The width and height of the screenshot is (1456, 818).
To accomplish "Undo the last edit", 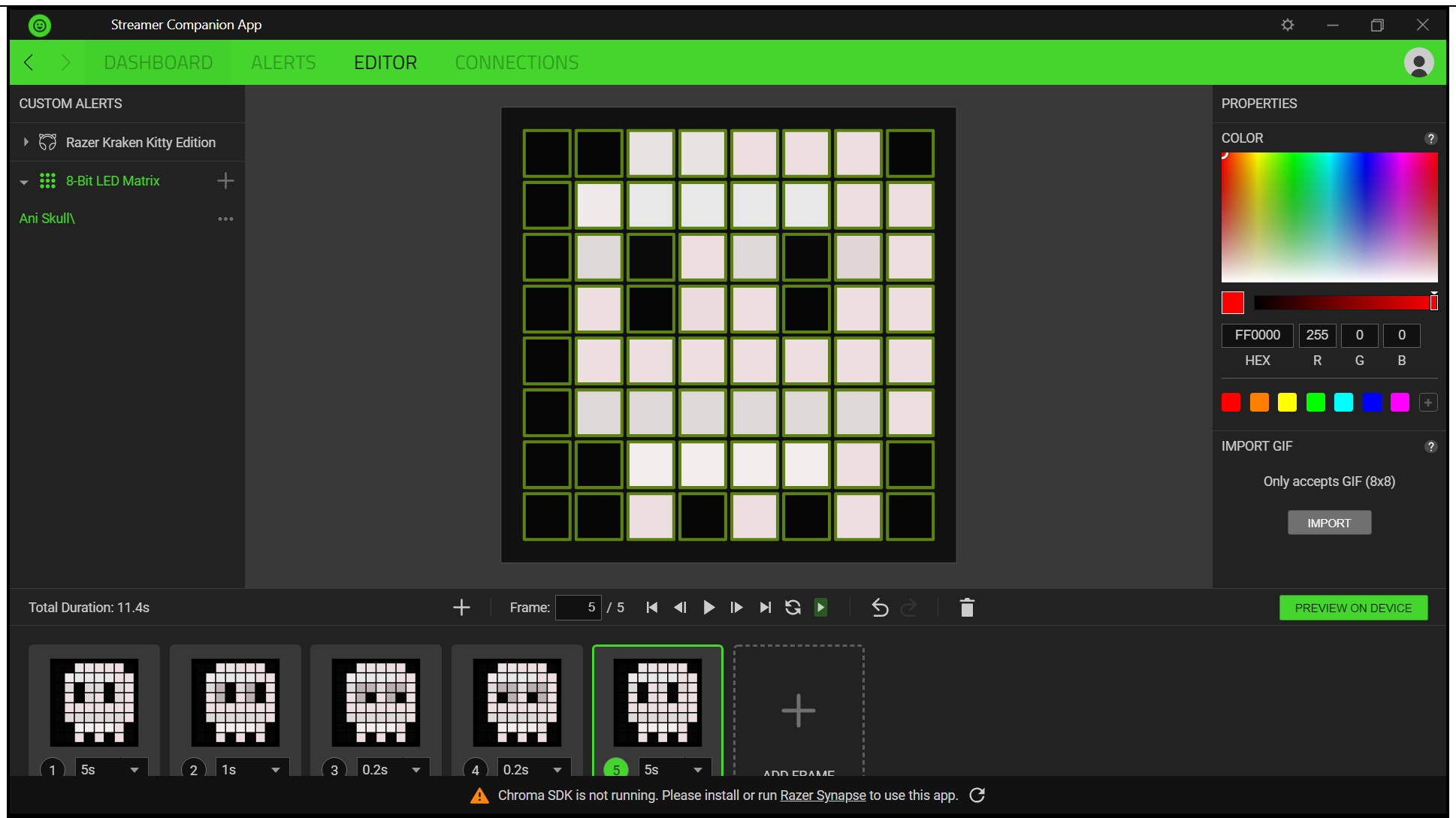I will click(879, 608).
